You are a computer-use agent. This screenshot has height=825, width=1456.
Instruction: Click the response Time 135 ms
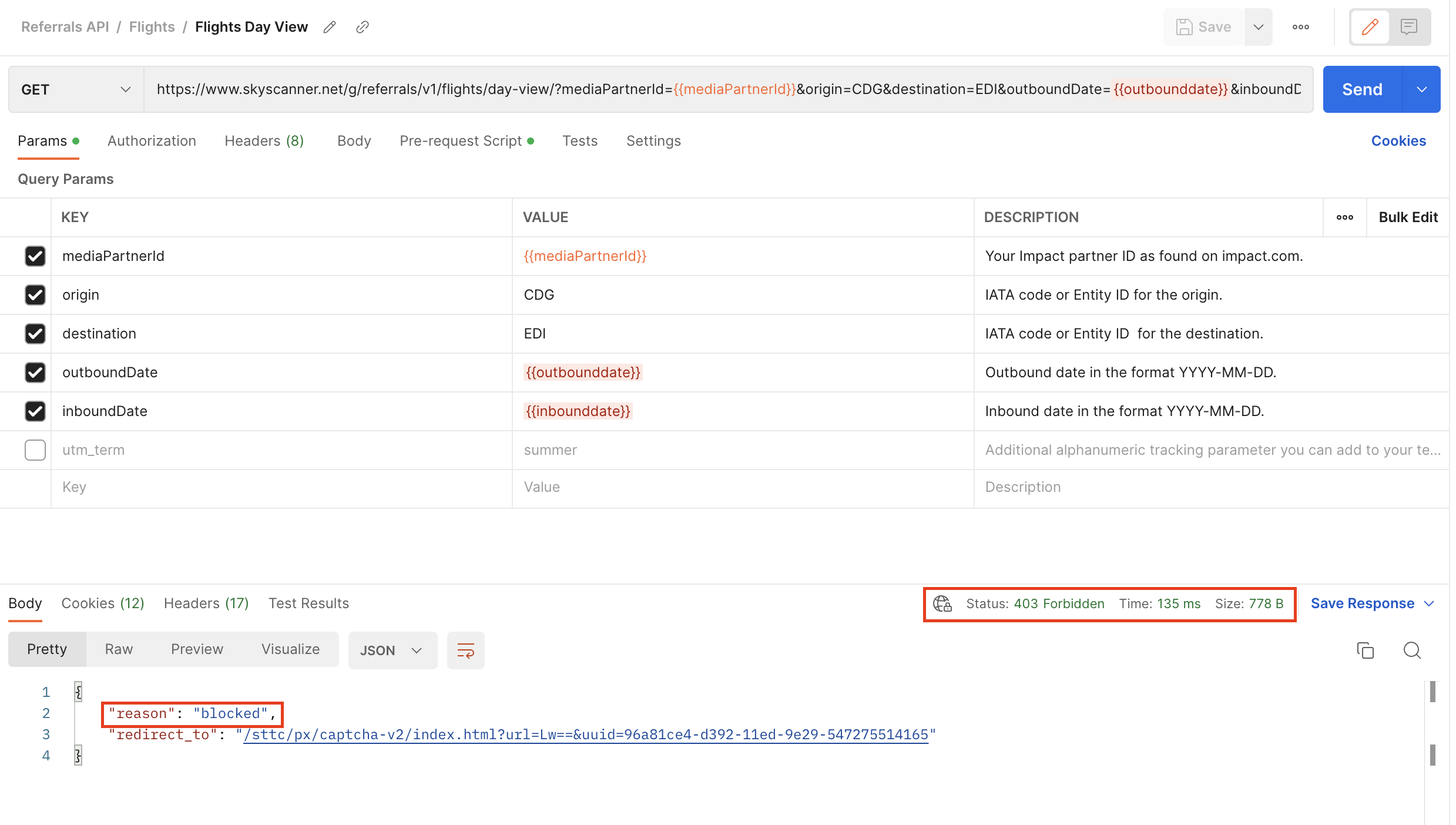click(x=1160, y=603)
